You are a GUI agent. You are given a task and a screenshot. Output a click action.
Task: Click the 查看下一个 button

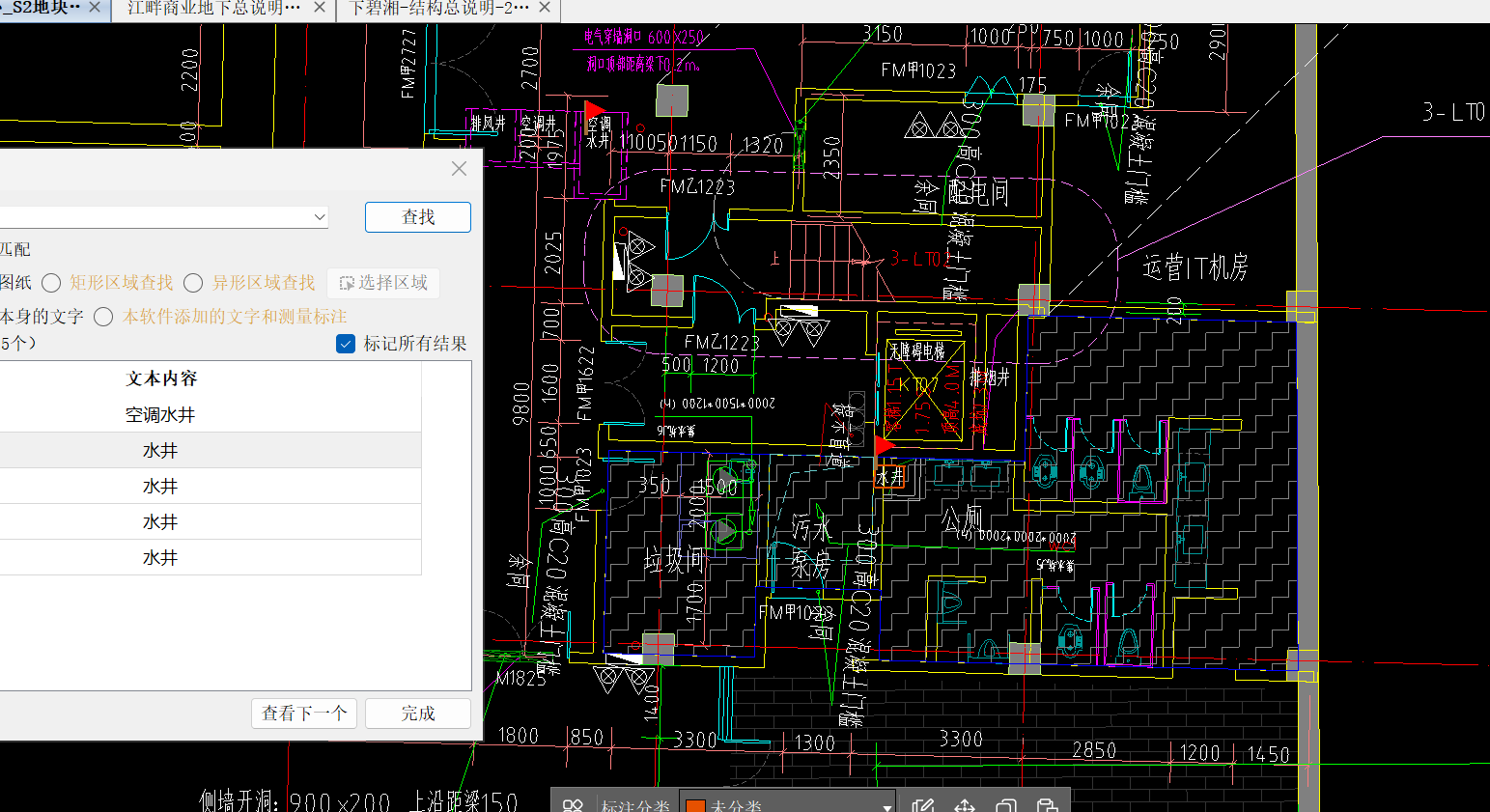click(304, 714)
